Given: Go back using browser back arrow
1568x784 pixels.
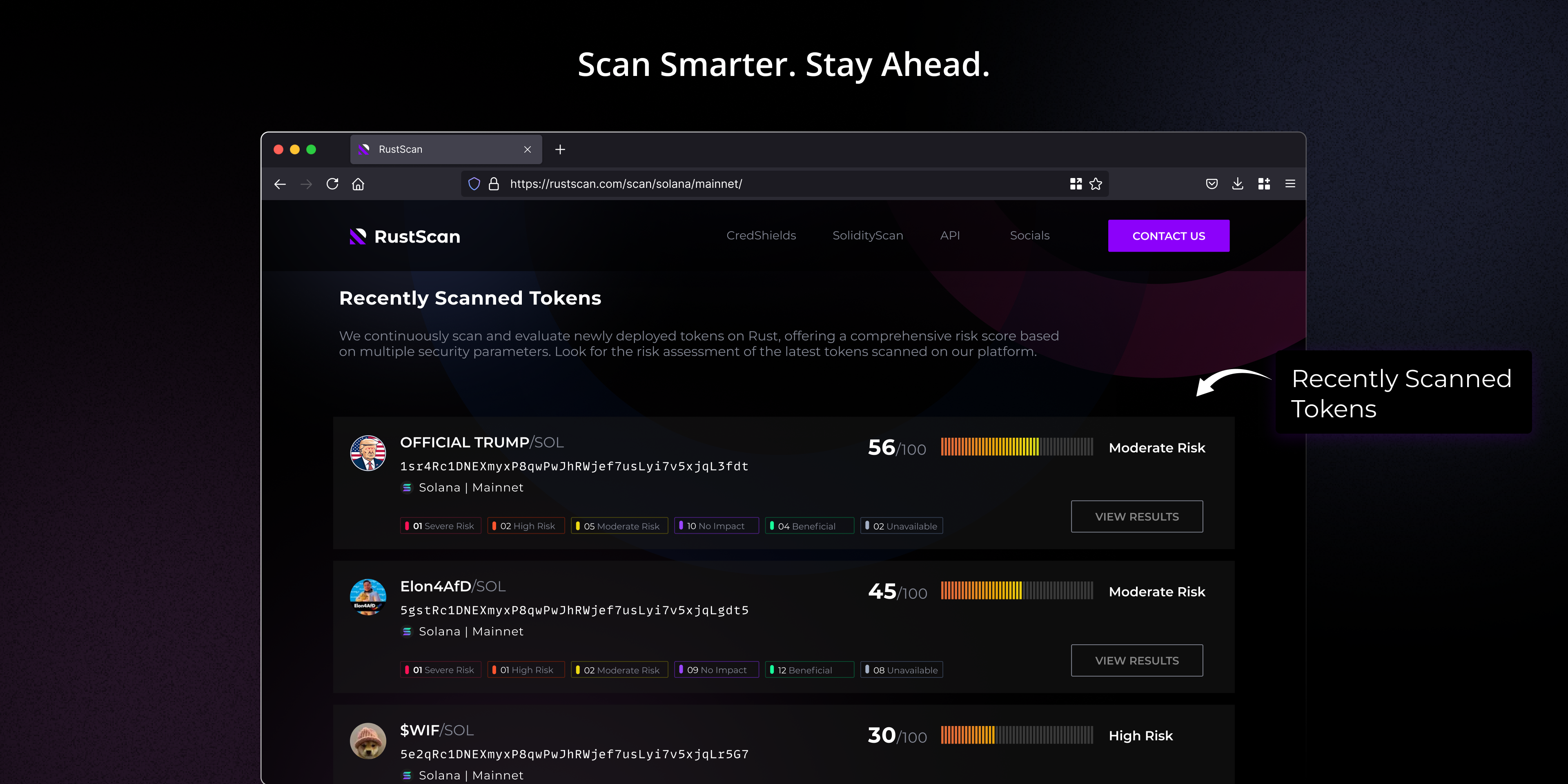Looking at the screenshot, I should (280, 184).
